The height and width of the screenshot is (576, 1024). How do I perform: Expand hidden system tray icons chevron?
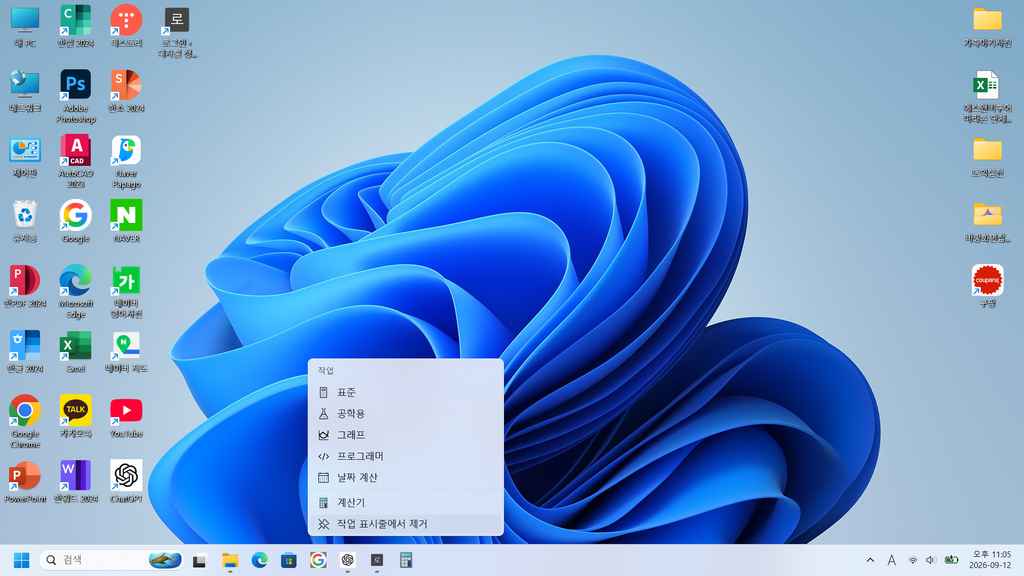tap(870, 560)
